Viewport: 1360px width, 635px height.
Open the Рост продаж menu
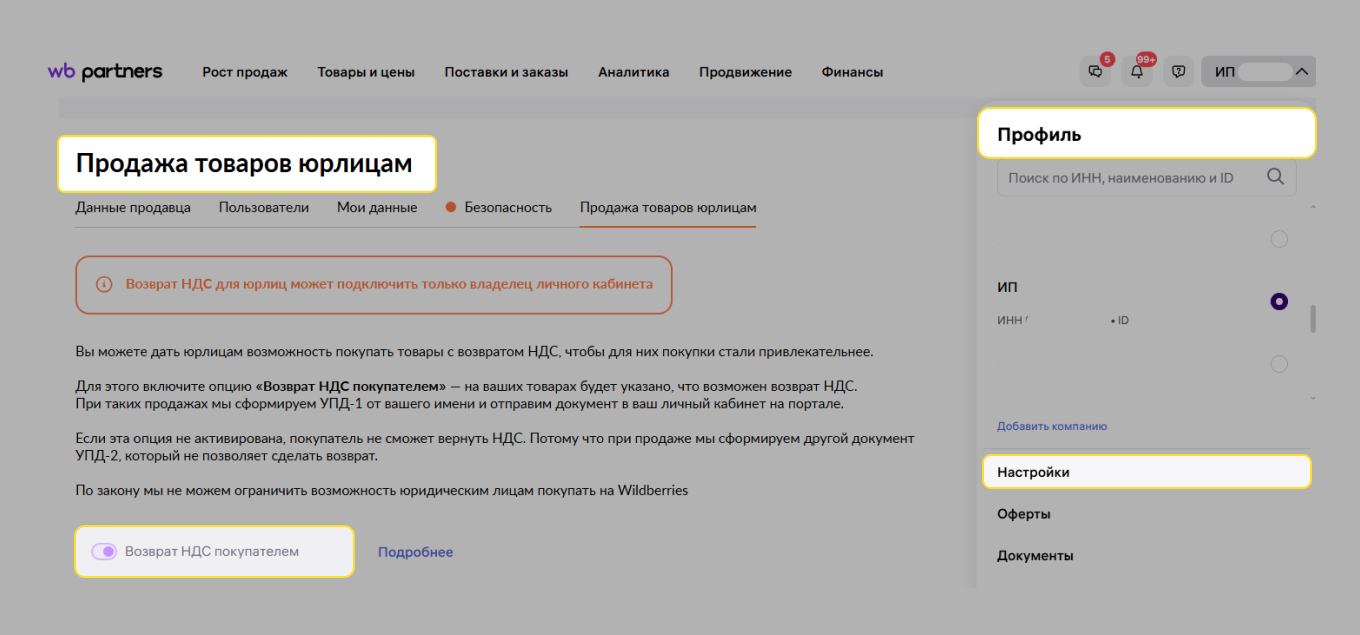tap(245, 72)
